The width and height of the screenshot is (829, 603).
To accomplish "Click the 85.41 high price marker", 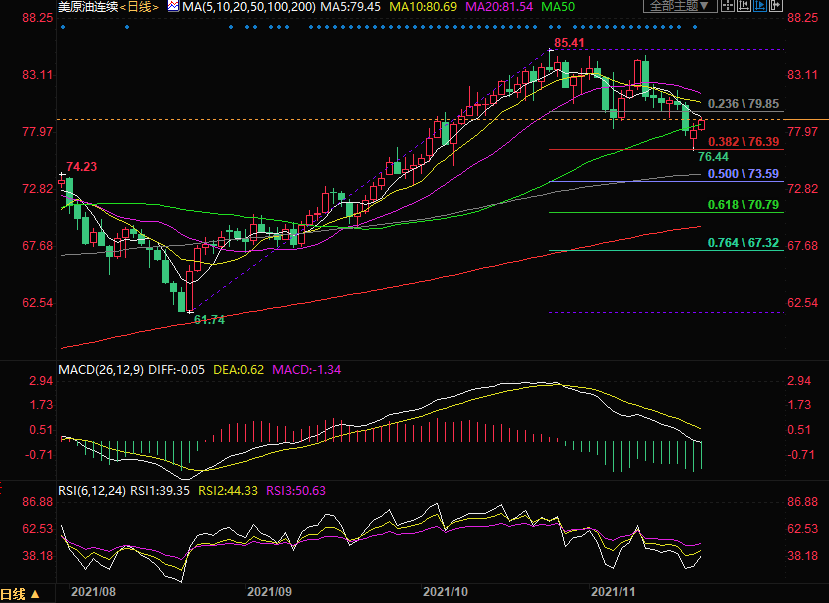I will coord(568,43).
